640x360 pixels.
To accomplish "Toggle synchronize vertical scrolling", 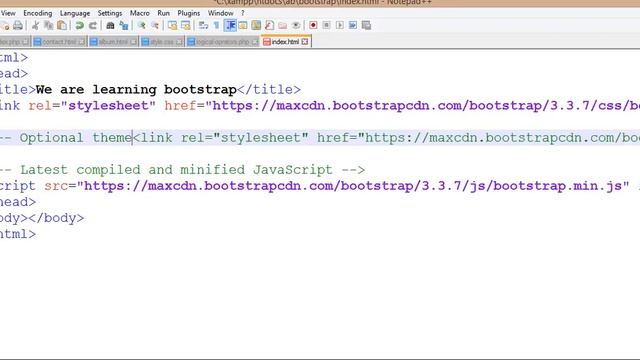I will pyautogui.click(x=173, y=25).
